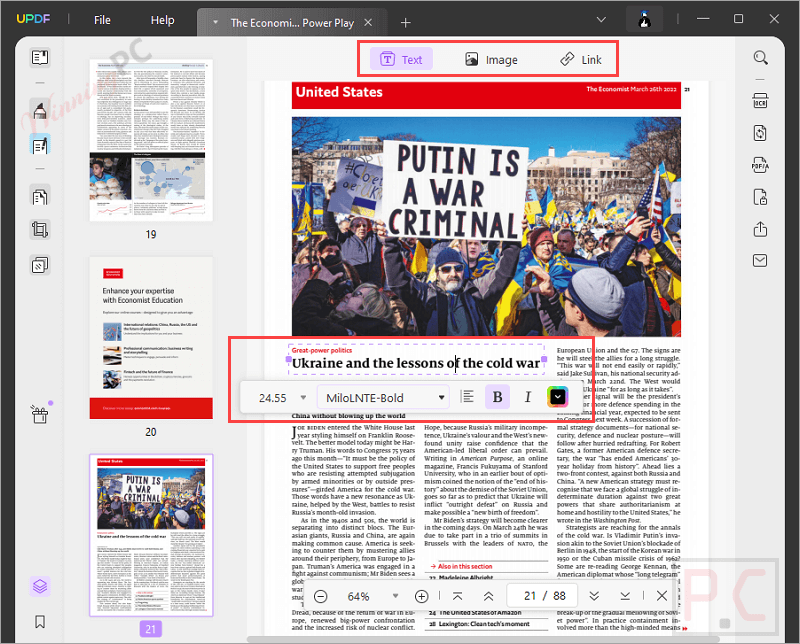Image resolution: width=800 pixels, height=644 pixels.
Task: Open page 19 thumbnail
Action: click(x=151, y=140)
